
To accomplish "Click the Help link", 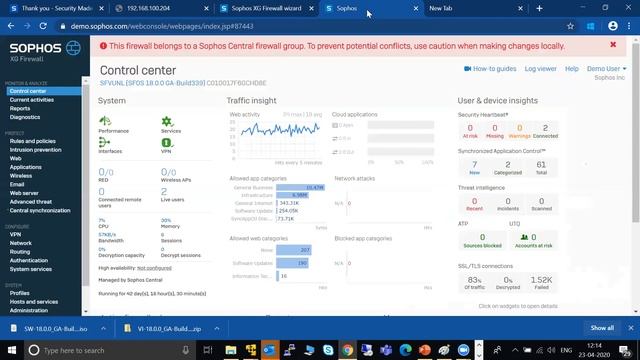I will pos(571,69).
